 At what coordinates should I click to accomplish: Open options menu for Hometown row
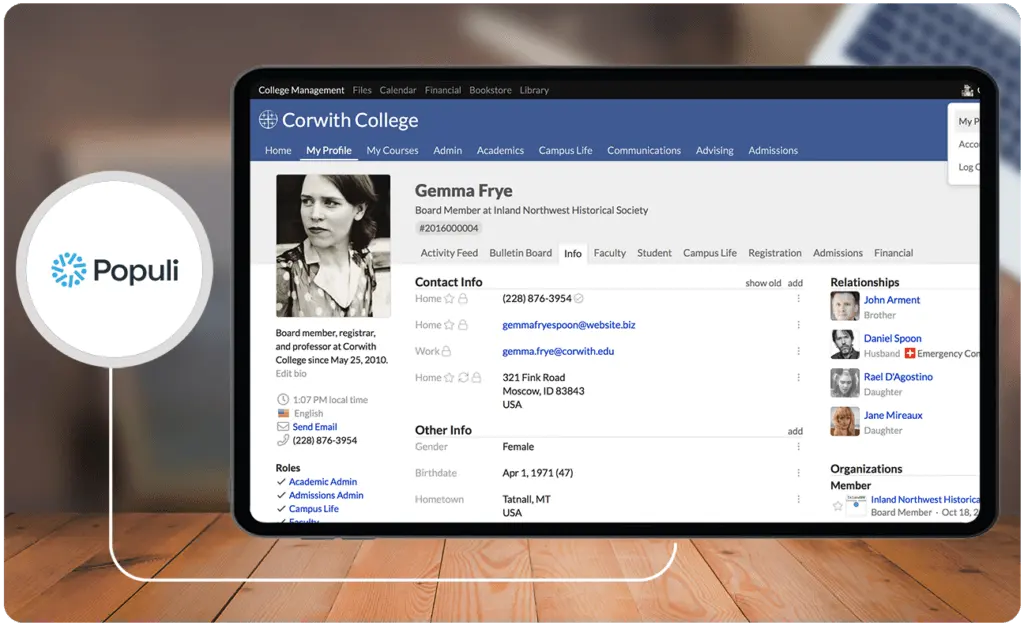(798, 499)
